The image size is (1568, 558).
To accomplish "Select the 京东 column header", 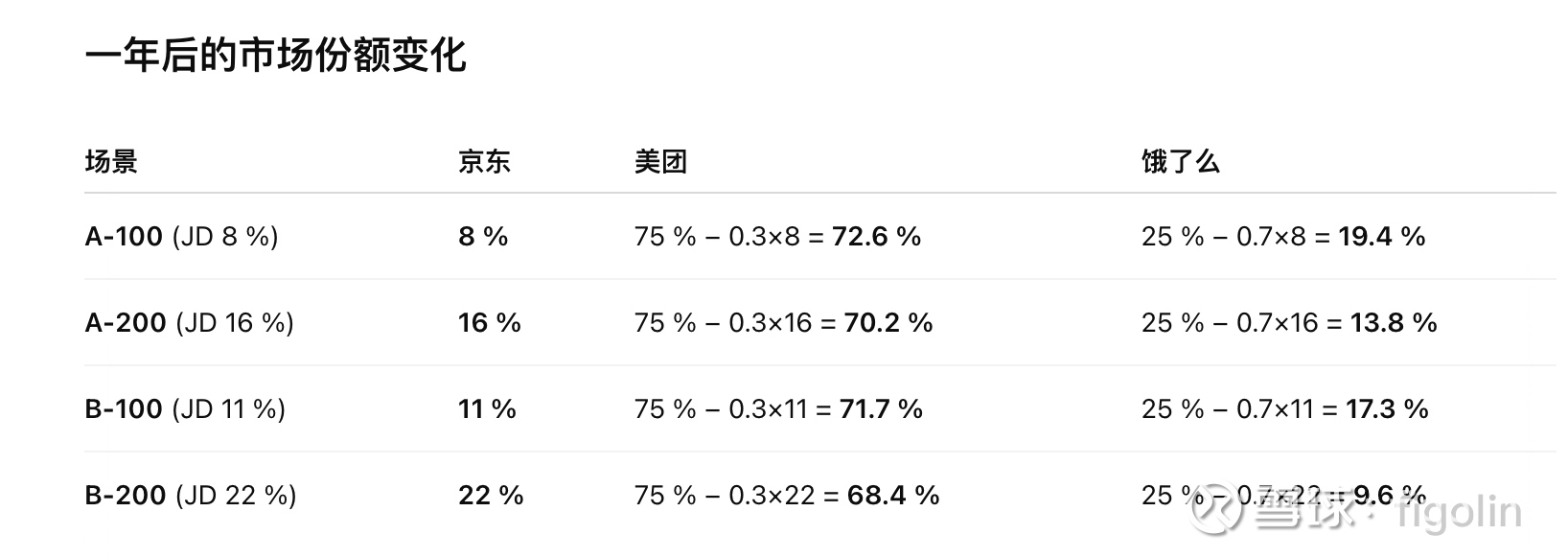I will point(484,161).
